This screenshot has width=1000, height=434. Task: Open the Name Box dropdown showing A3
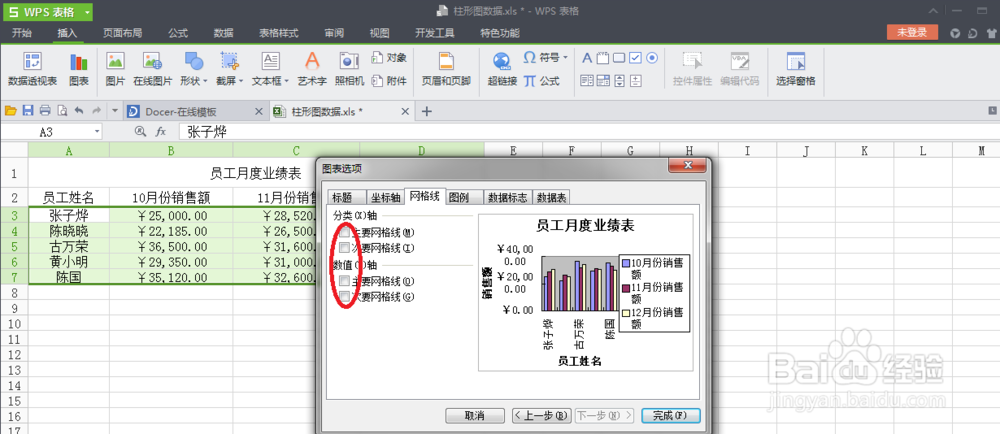(x=97, y=131)
